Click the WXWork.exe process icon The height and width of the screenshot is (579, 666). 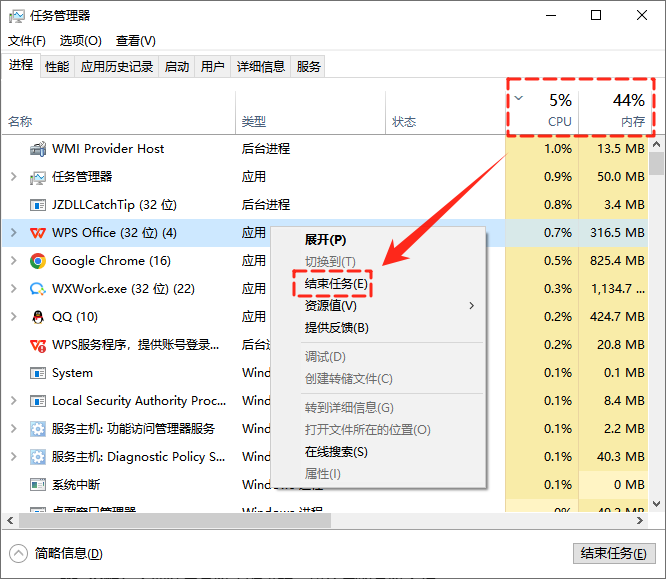pyautogui.click(x=38, y=289)
